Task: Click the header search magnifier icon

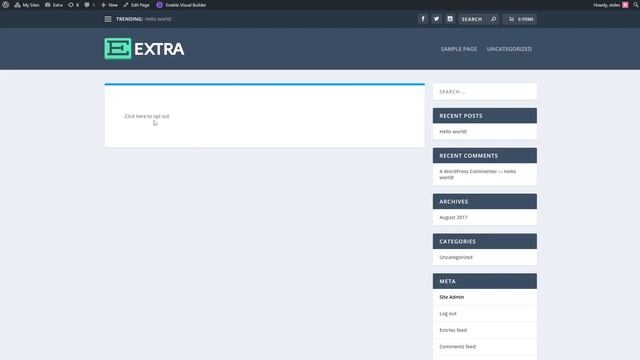Action: coord(493,19)
